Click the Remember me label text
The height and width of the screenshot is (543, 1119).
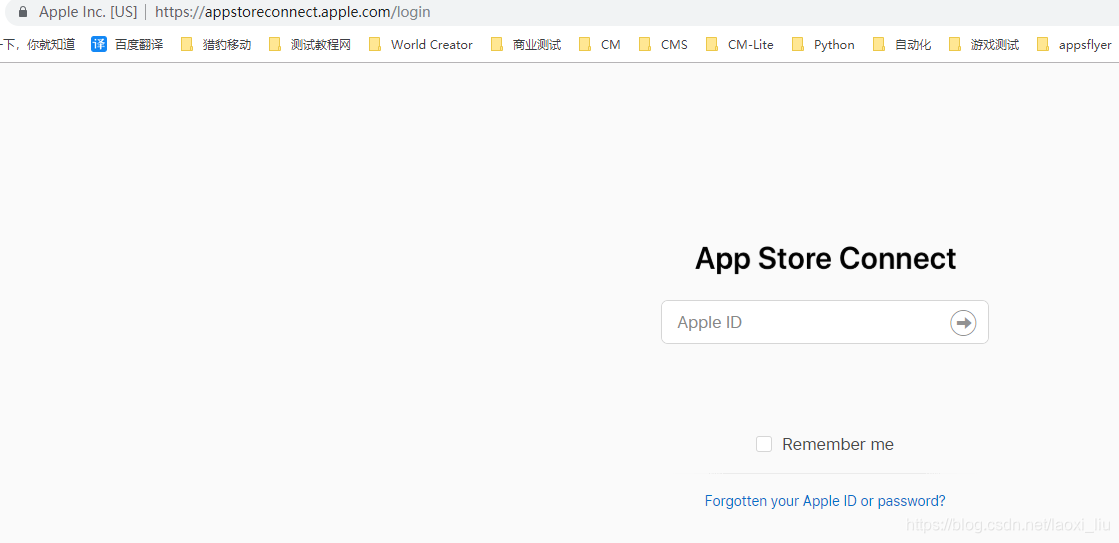pos(838,445)
